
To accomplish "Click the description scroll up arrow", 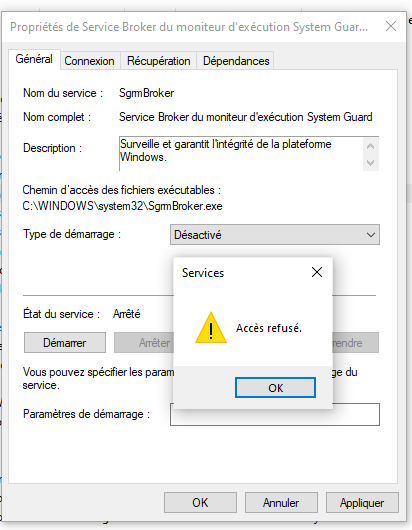I will pyautogui.click(x=370, y=146).
